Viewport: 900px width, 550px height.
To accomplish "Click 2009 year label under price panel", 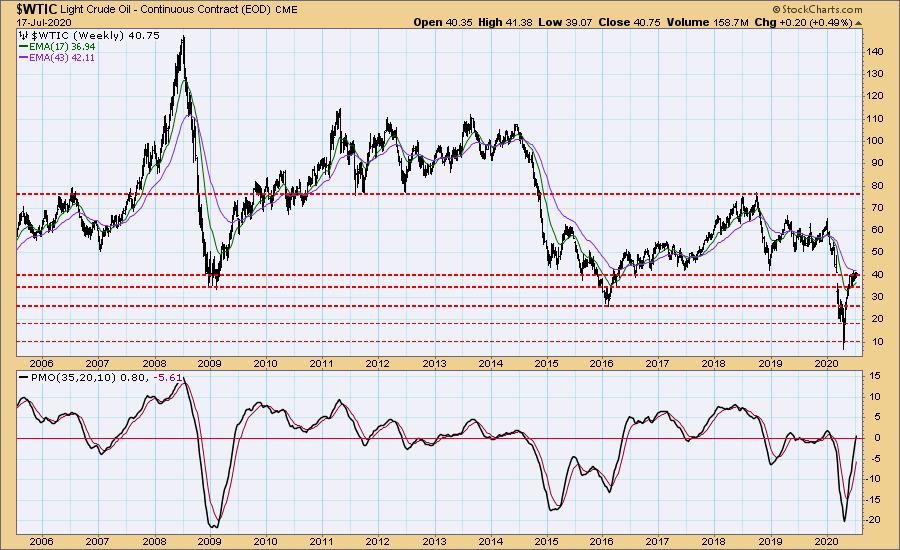I will 210,363.
